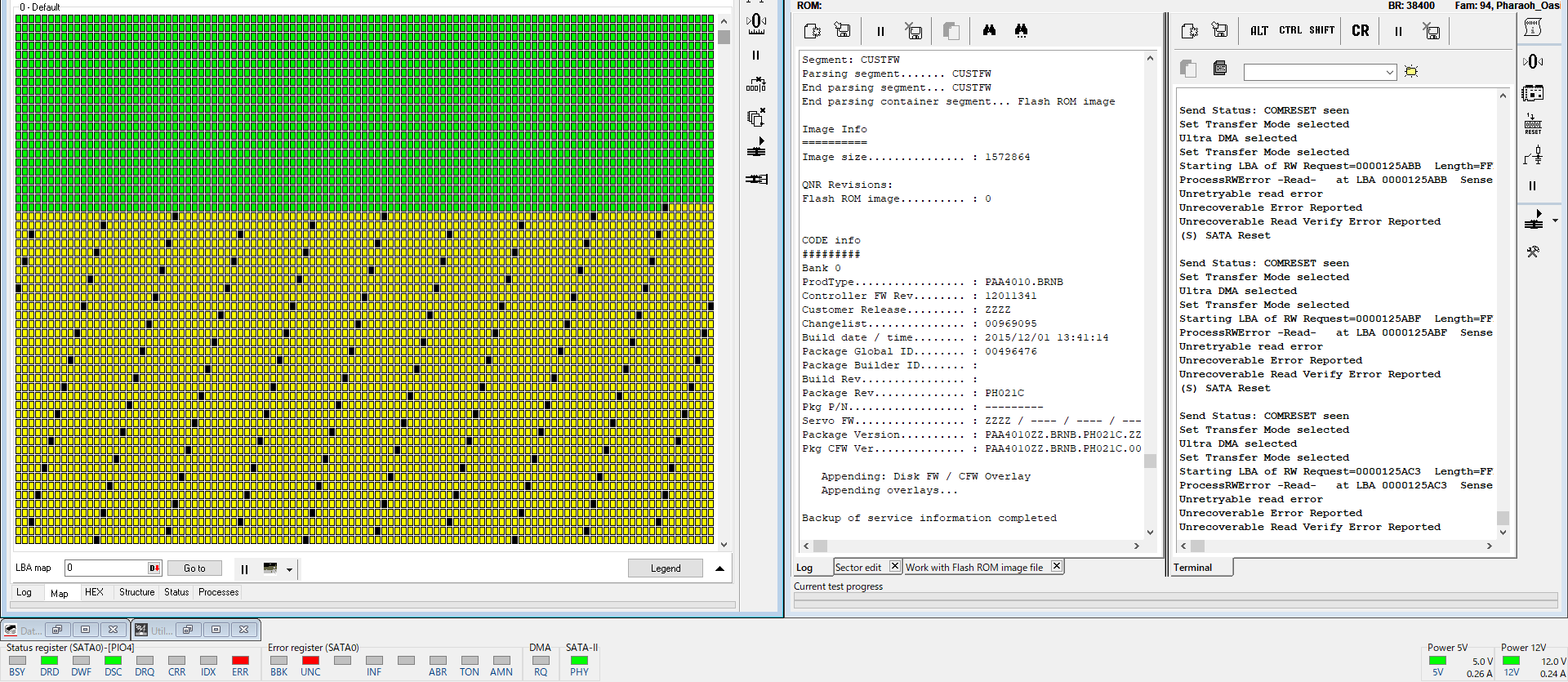The image size is (1568, 682).
Task: Toggle the CTRL modifier key in terminal
Action: pos(1290,31)
